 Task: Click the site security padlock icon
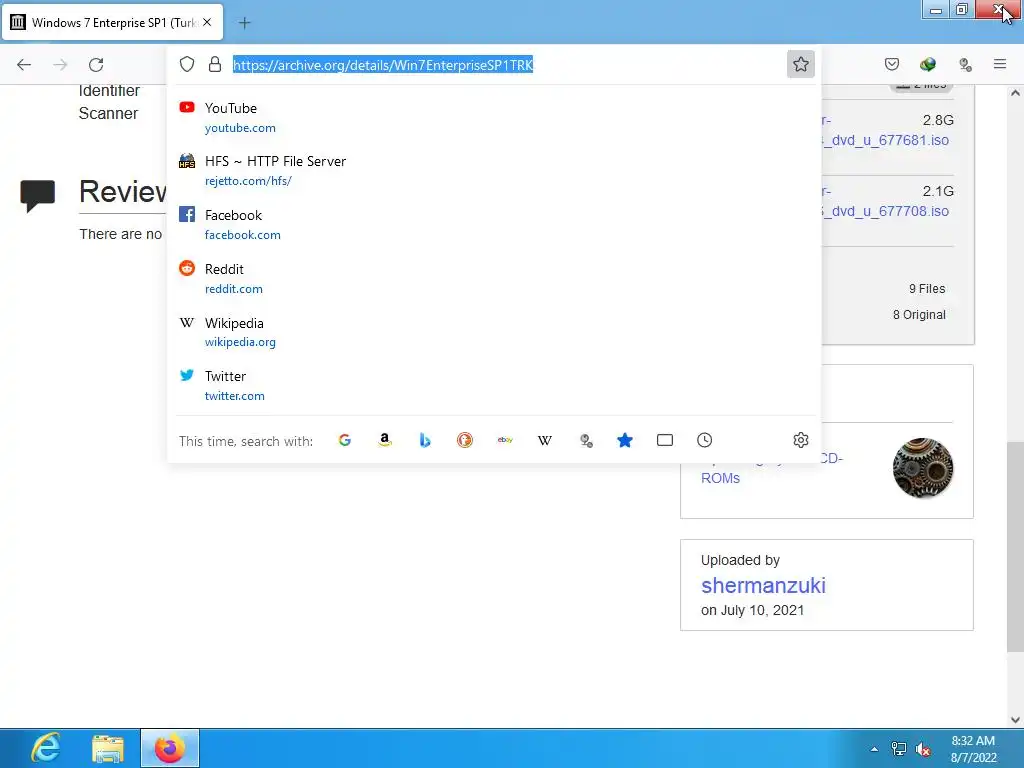tap(215, 64)
